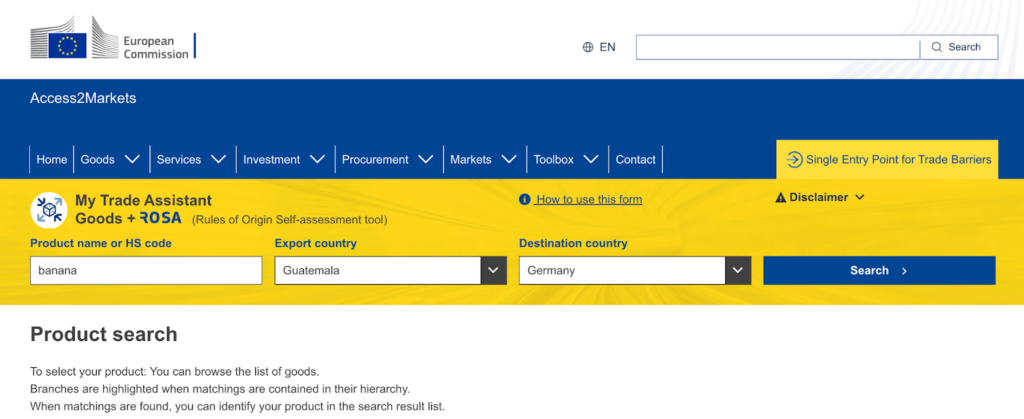The width and height of the screenshot is (1024, 419).
Task: Open the Export country dropdown showing Guatemala
Action: tap(391, 270)
